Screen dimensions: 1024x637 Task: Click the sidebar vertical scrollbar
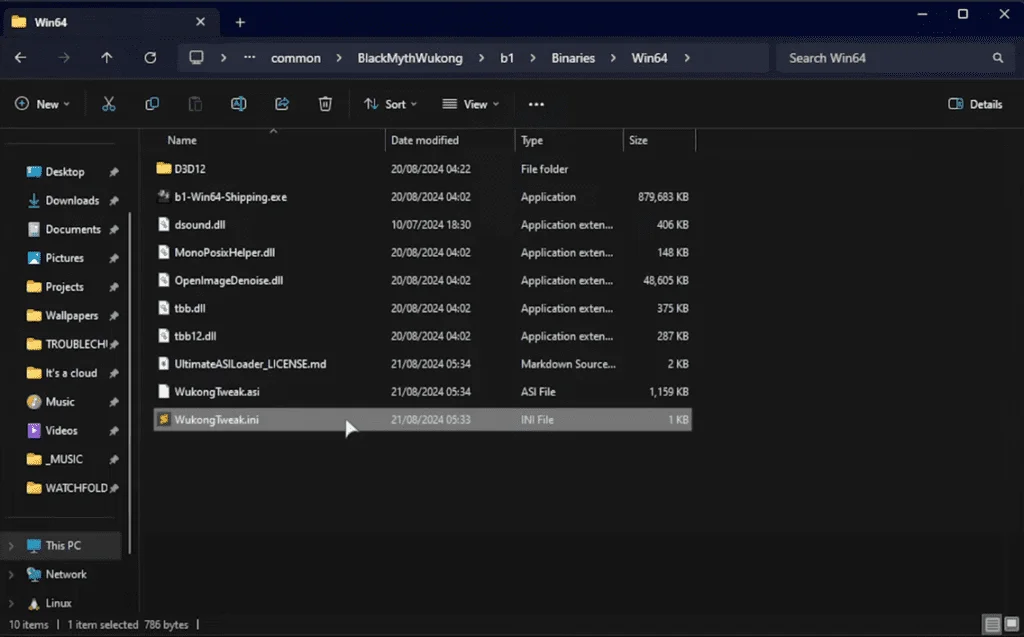[129, 382]
